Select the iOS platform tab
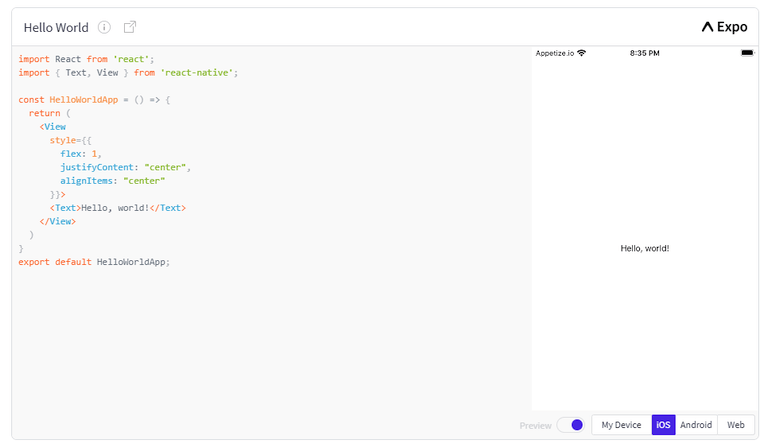 (663, 424)
